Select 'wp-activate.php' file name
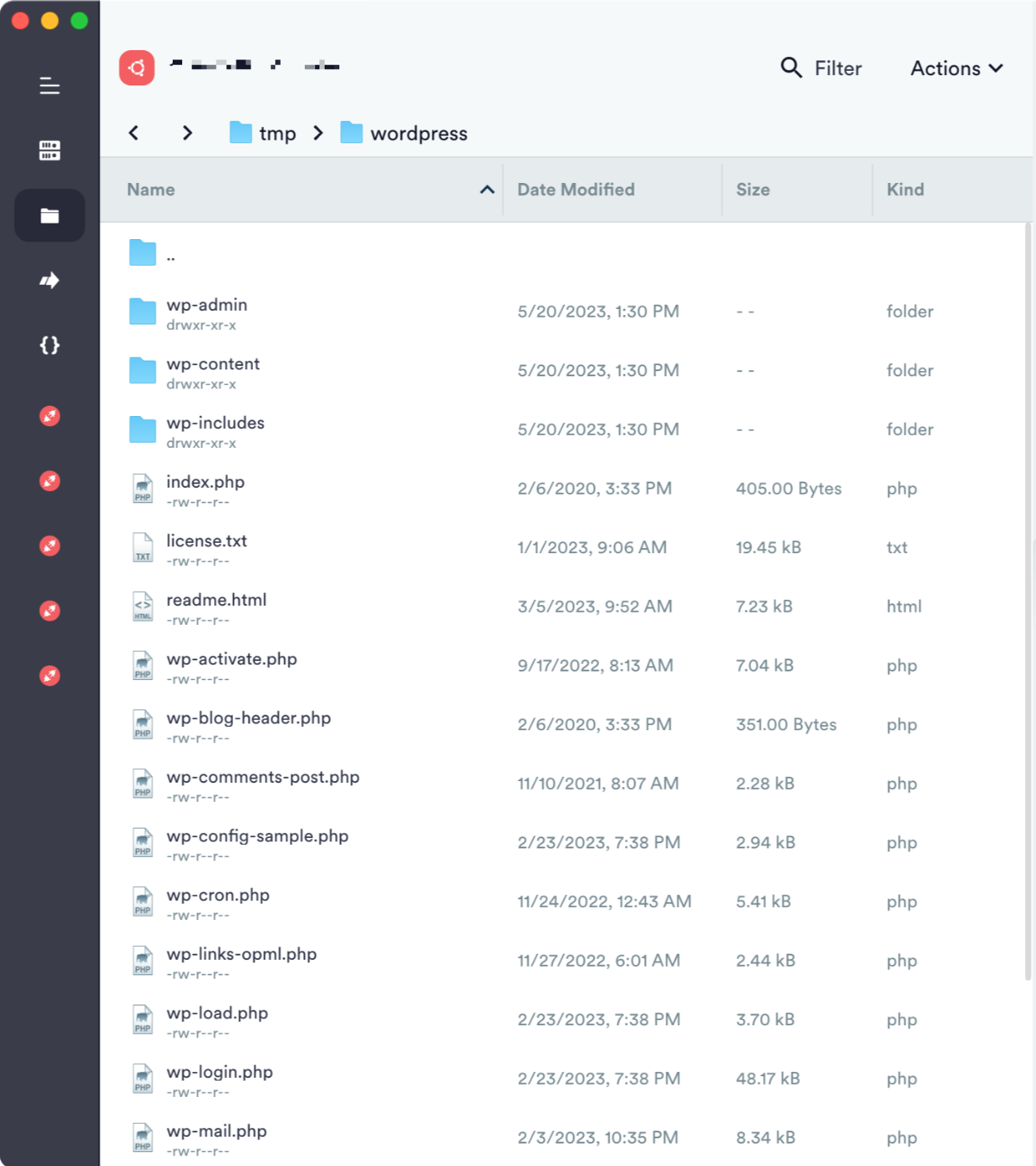 coord(232,659)
